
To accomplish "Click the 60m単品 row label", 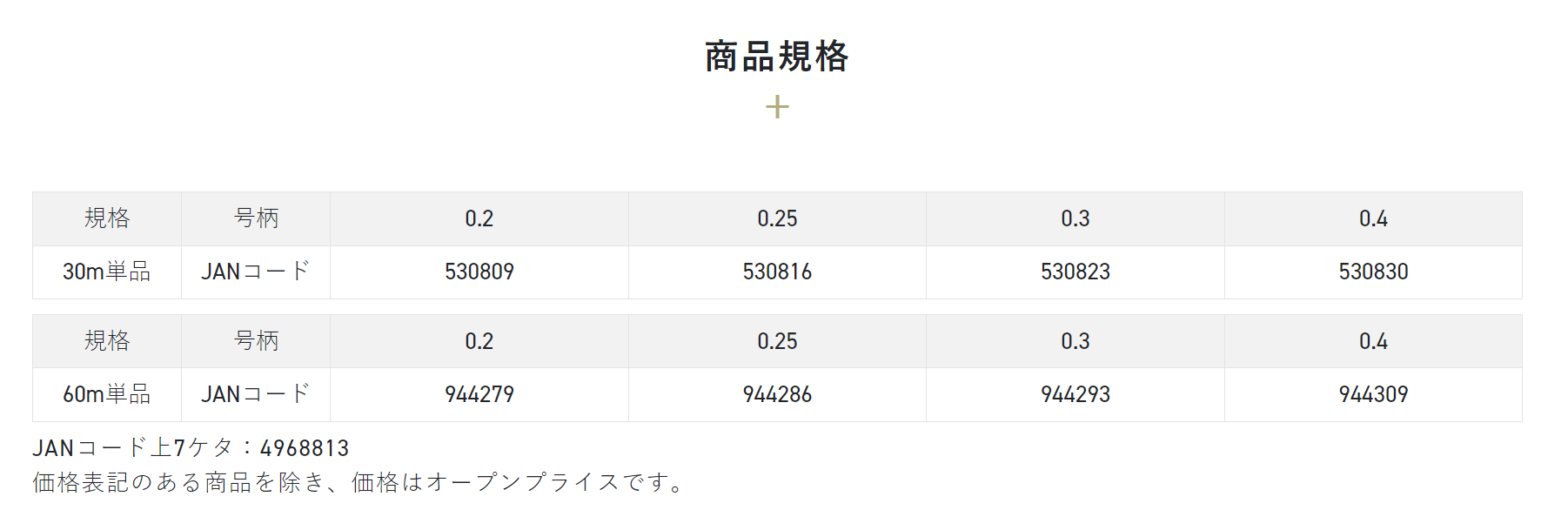I will click(107, 395).
